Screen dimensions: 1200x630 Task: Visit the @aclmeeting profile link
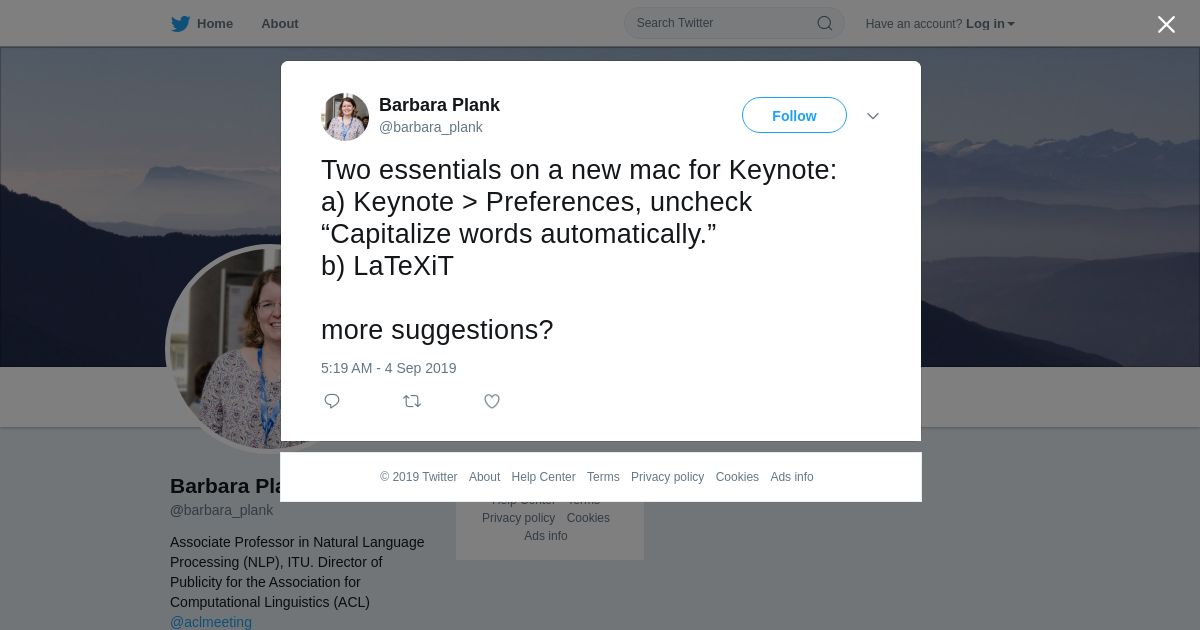[211, 622]
